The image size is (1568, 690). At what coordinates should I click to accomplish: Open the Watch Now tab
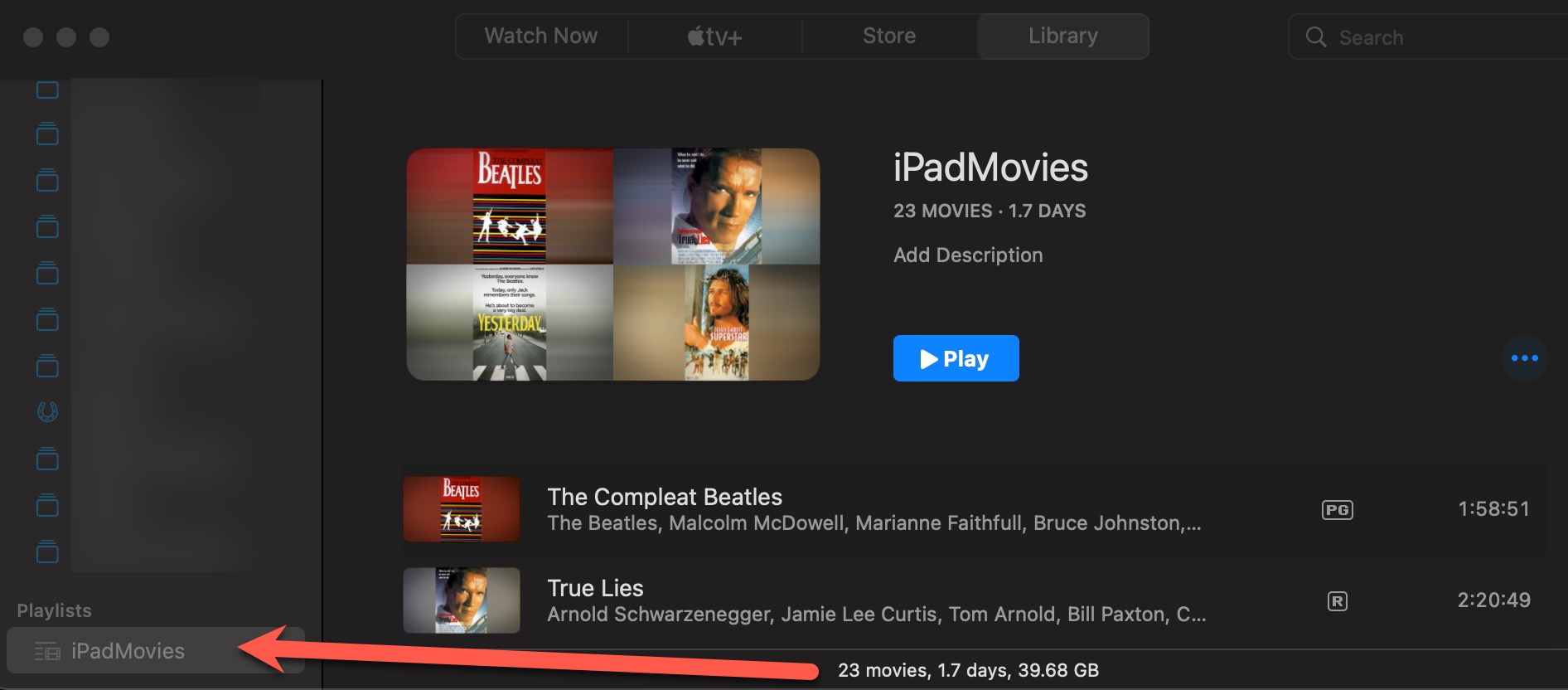coord(541,36)
